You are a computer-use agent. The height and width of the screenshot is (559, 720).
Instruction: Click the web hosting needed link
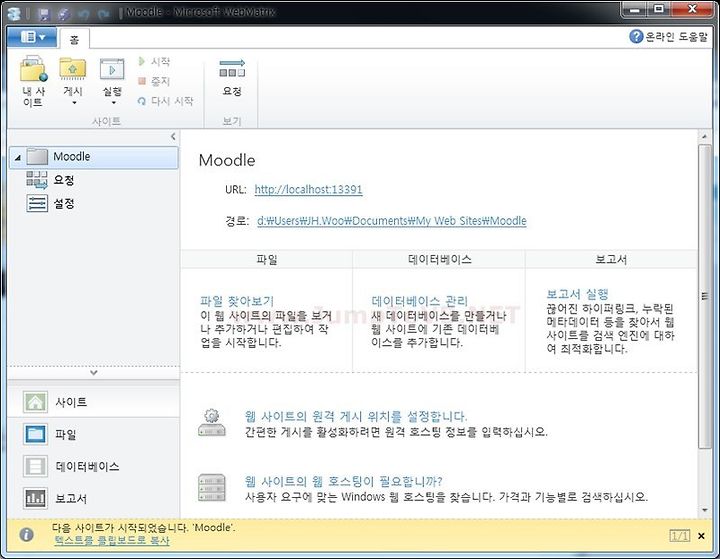click(x=343, y=481)
